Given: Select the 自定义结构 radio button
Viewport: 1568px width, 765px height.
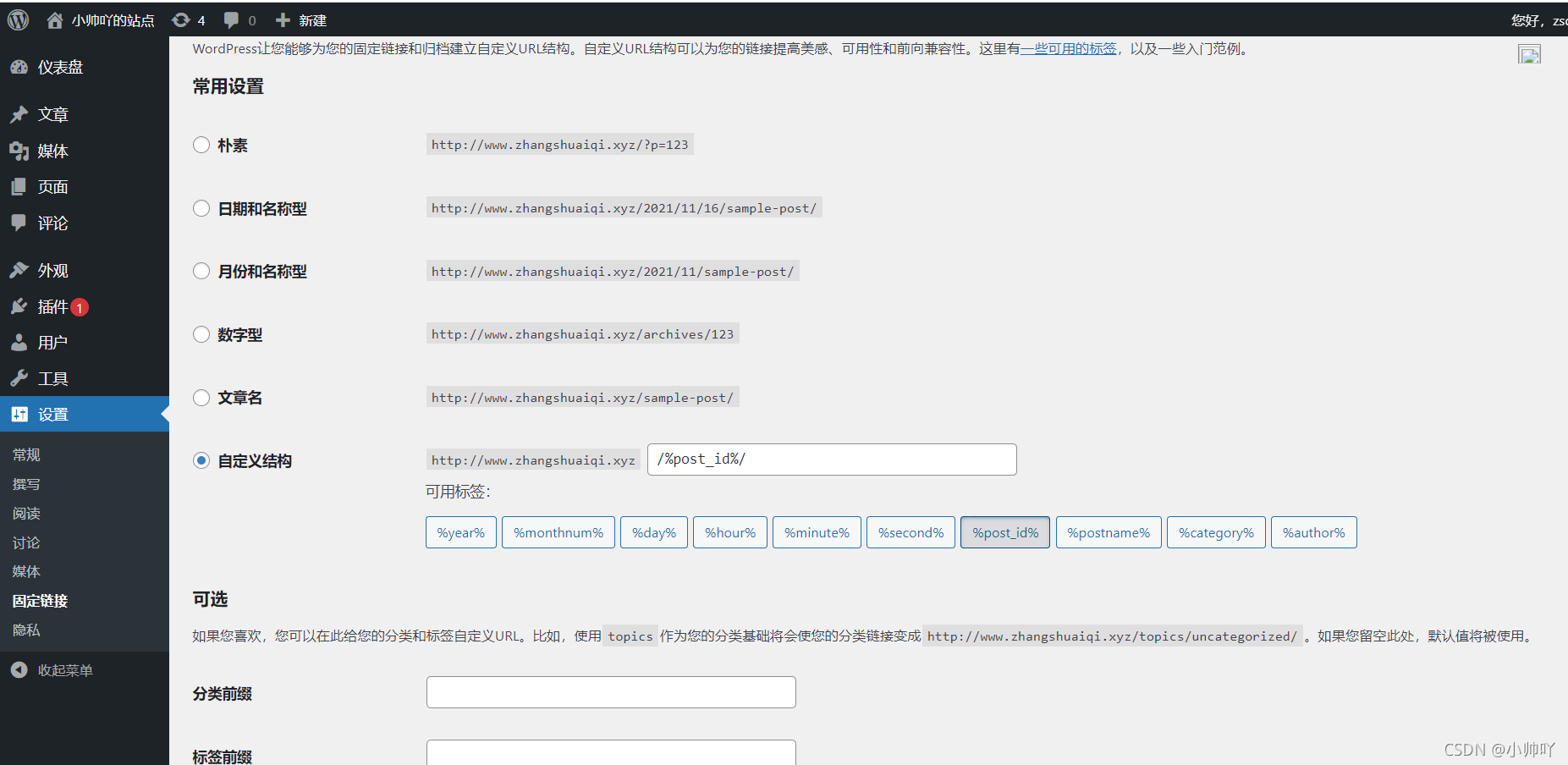Looking at the screenshot, I should point(201,460).
